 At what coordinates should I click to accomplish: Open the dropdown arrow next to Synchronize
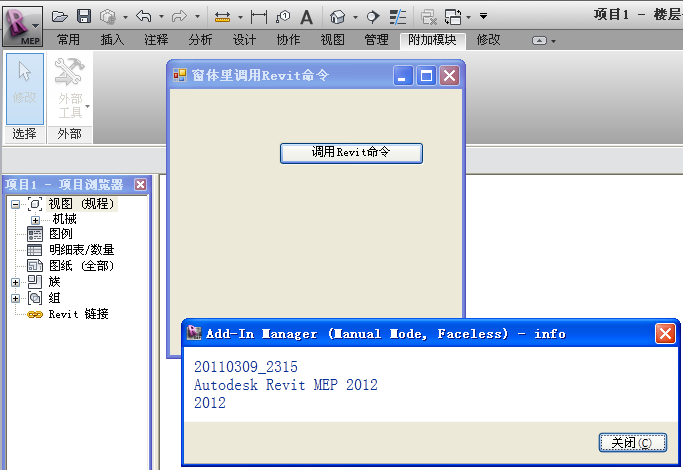(125, 17)
